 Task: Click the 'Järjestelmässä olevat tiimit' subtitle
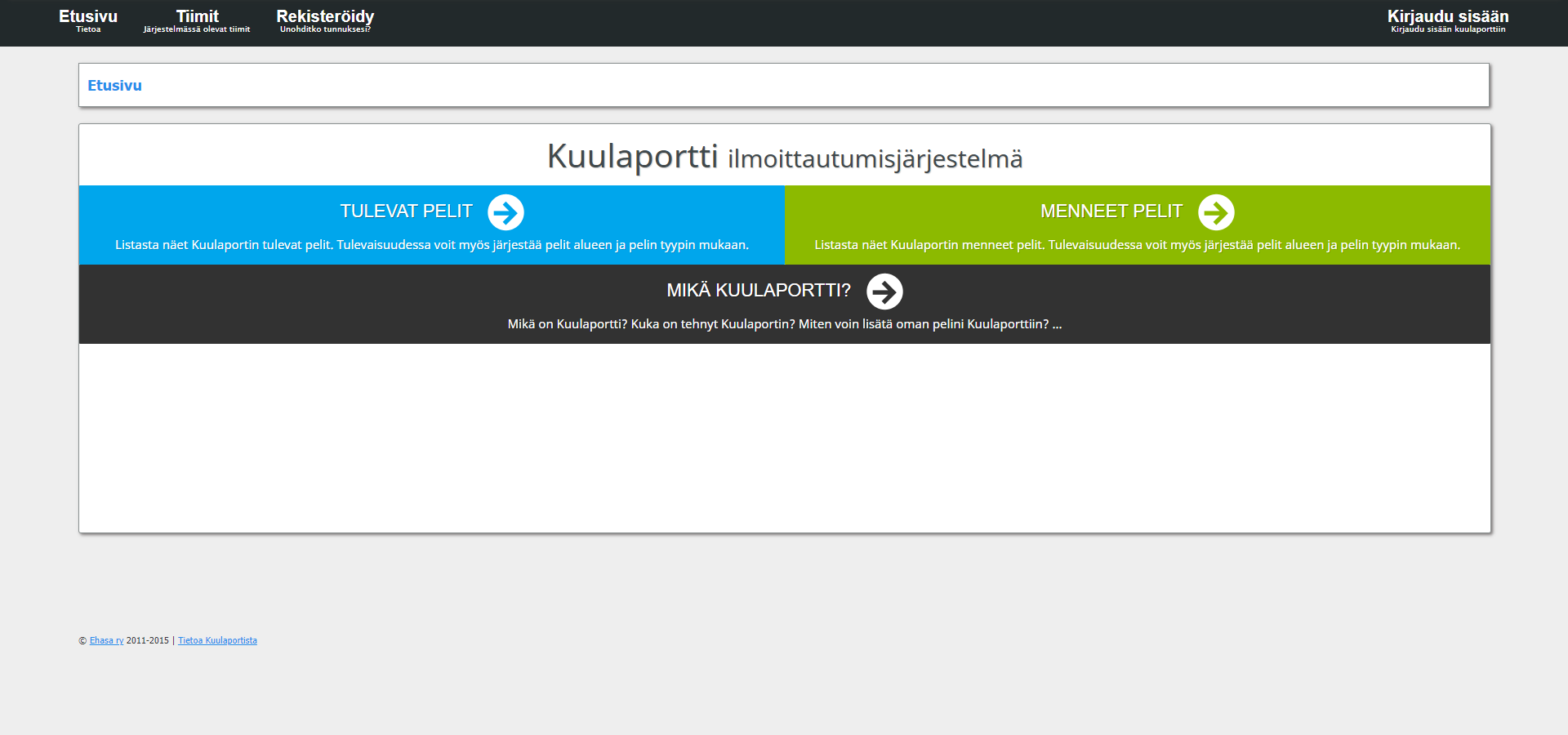[197, 29]
